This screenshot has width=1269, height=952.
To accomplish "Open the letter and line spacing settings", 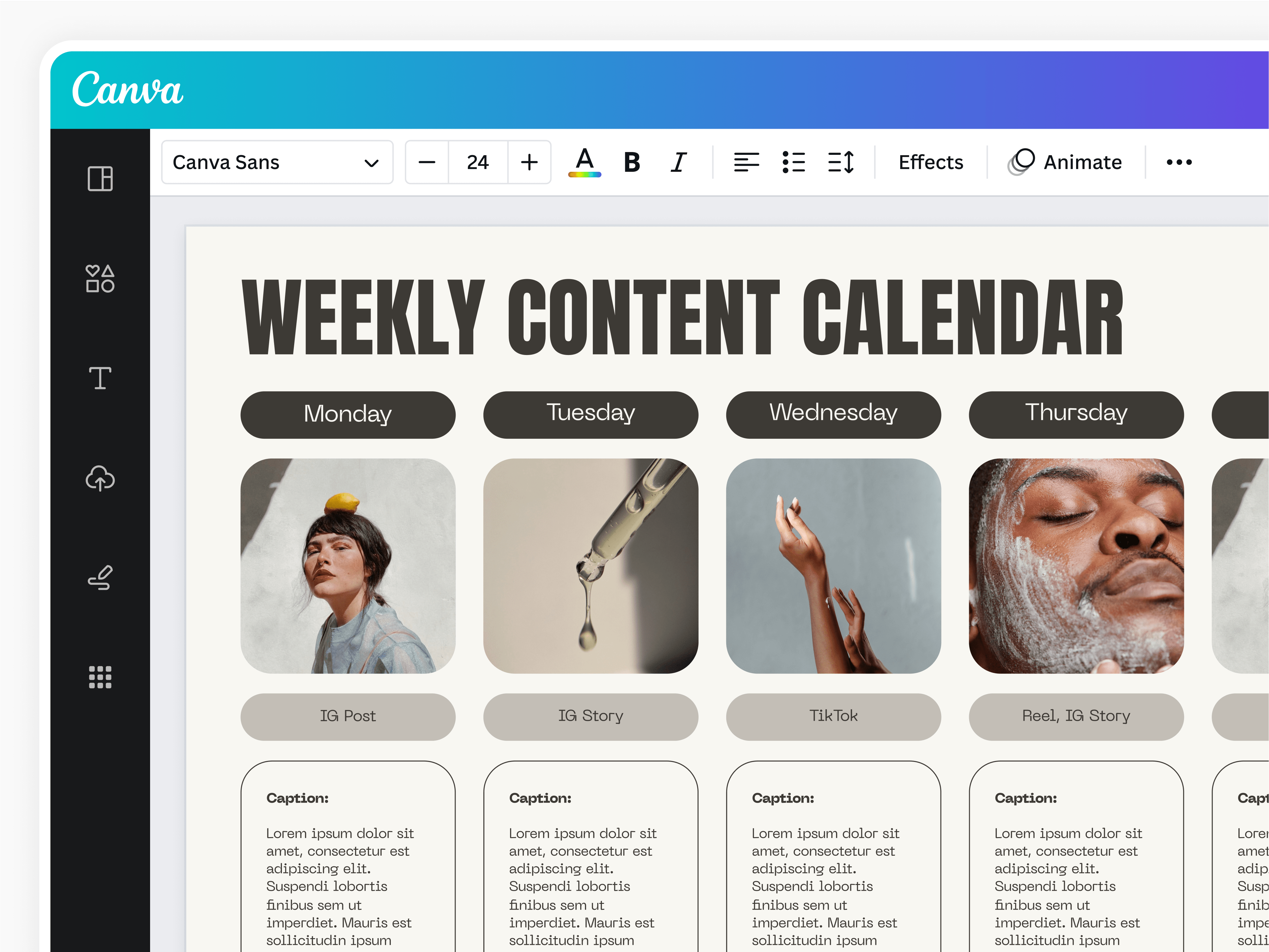I will (841, 162).
